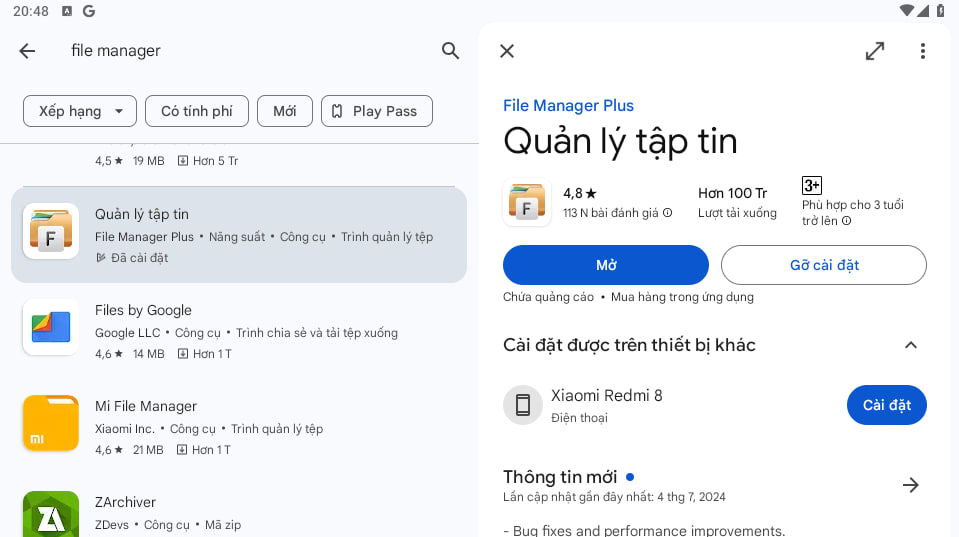959x537 pixels.
Task: Collapse the Cài đặt được trên thiết bị khác section
Action: point(910,345)
